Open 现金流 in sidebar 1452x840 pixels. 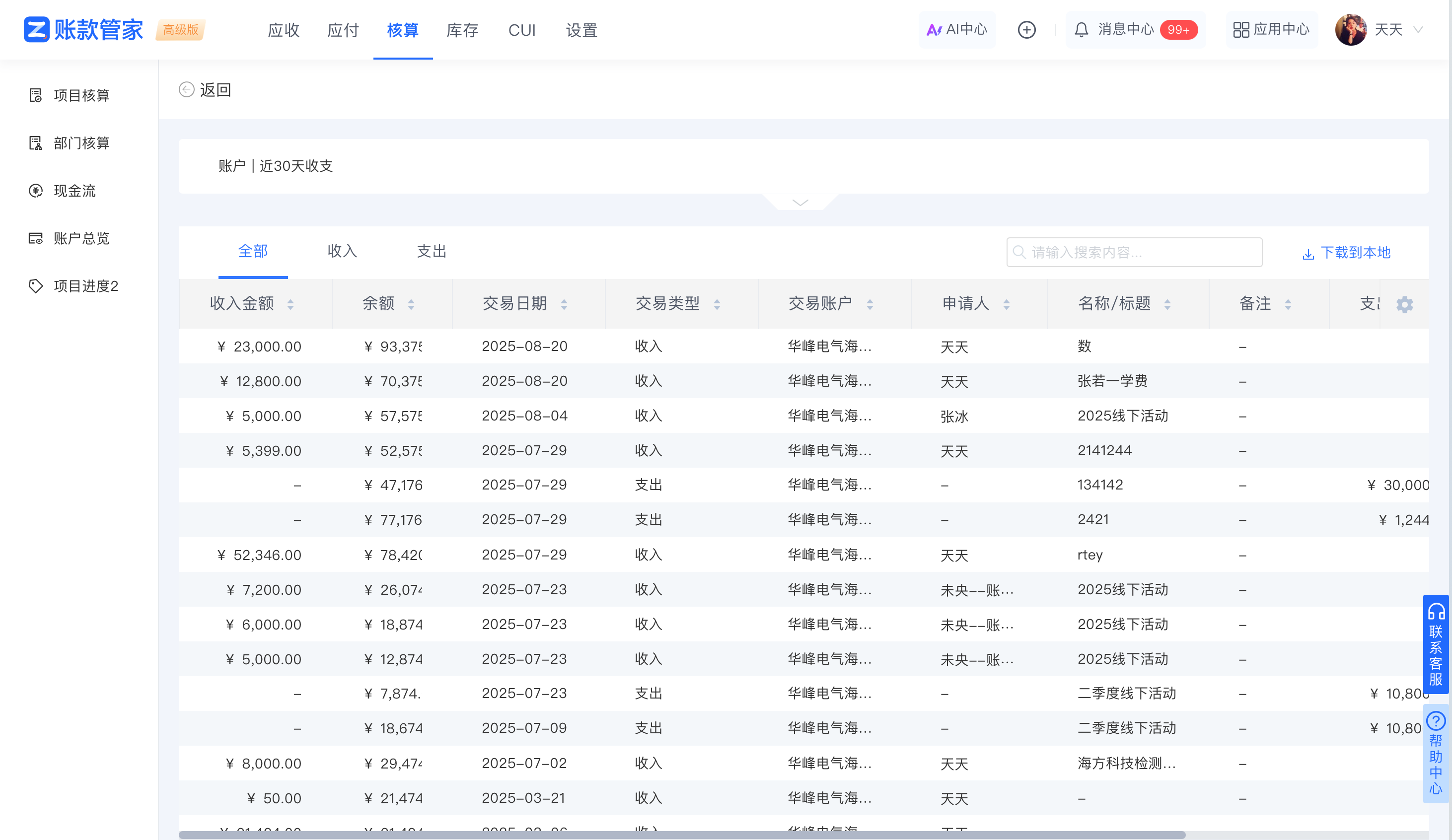coord(74,191)
